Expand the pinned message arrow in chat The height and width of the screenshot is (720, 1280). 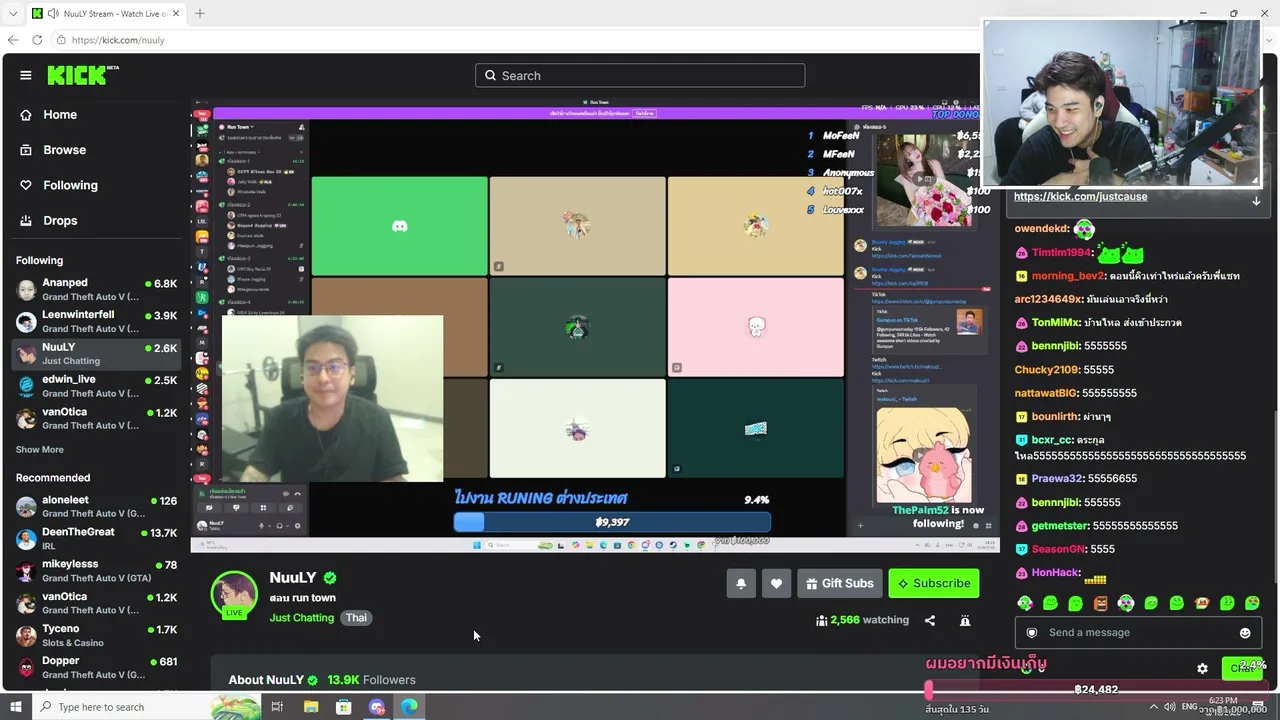tap(1256, 200)
